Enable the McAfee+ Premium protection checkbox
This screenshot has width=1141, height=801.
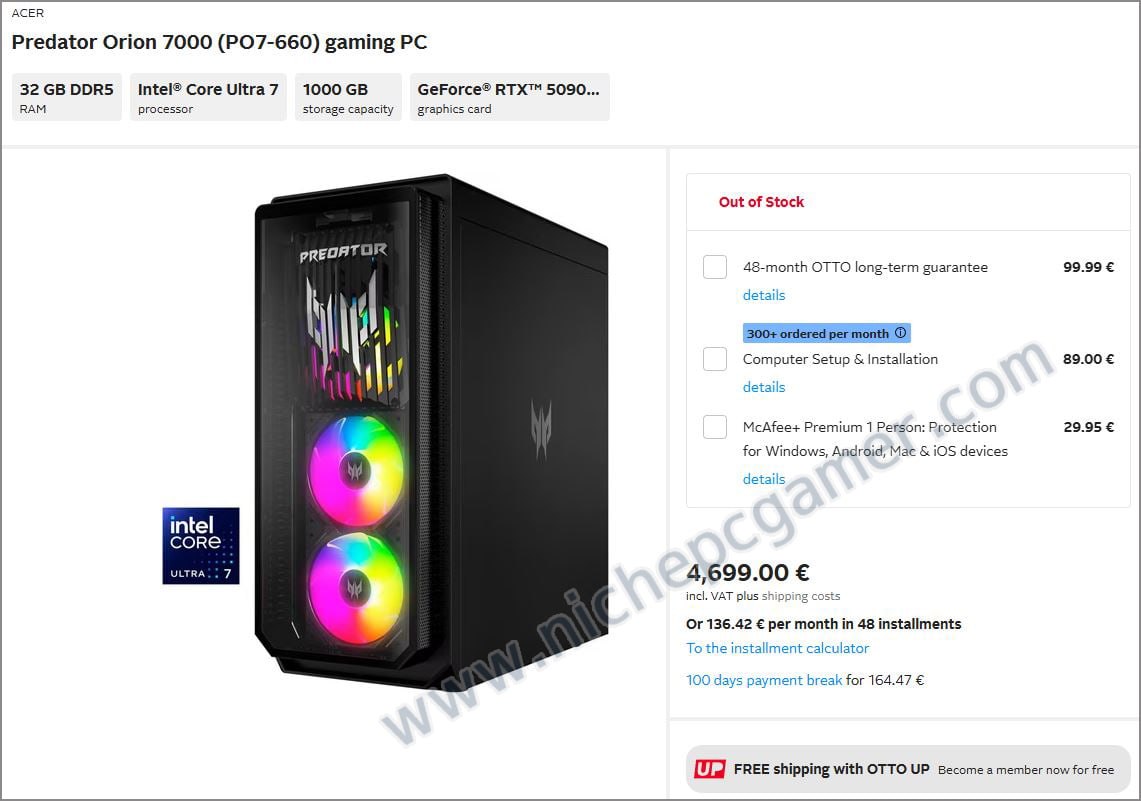[715, 427]
